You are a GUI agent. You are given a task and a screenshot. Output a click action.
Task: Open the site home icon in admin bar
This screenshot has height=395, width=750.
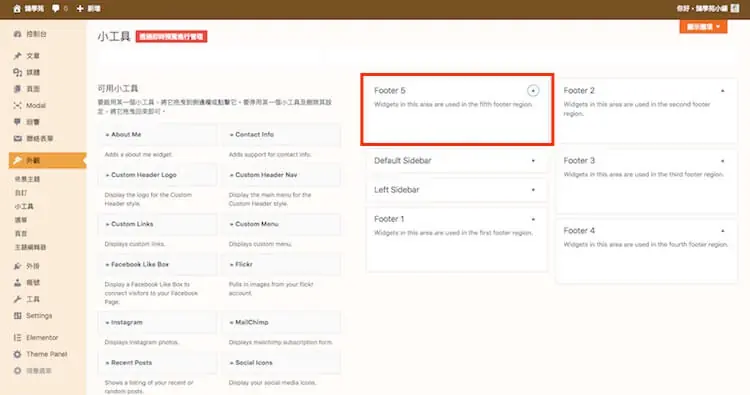pyautogui.click(x=17, y=9)
